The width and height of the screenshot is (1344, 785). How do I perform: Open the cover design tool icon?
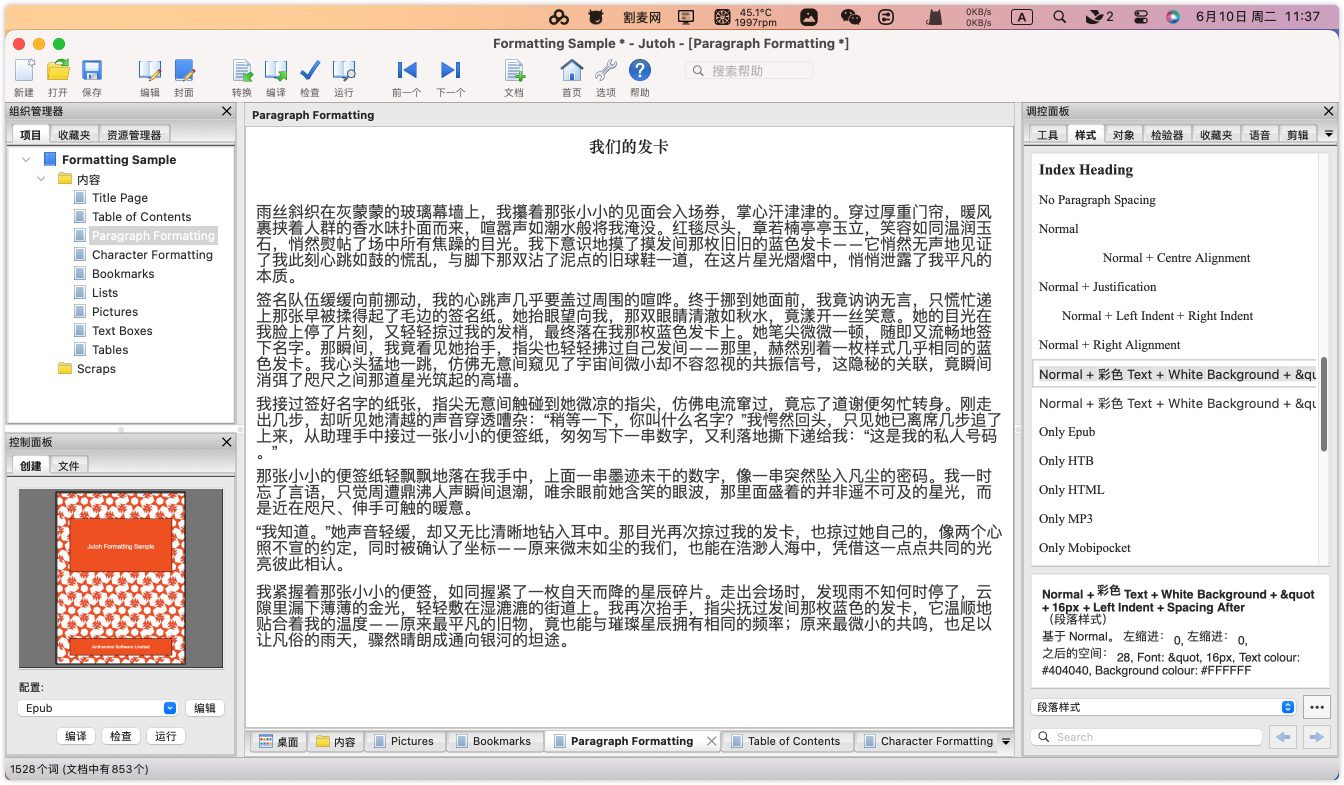pyautogui.click(x=184, y=71)
